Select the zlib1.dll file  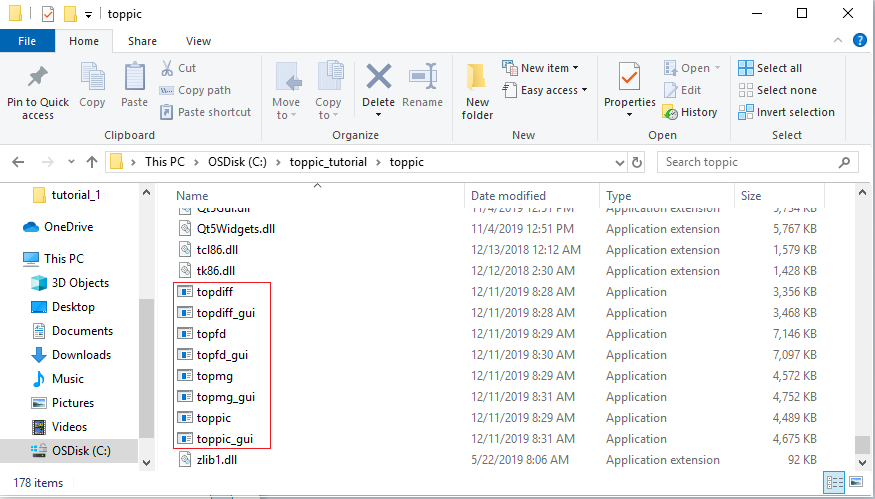tap(208, 460)
